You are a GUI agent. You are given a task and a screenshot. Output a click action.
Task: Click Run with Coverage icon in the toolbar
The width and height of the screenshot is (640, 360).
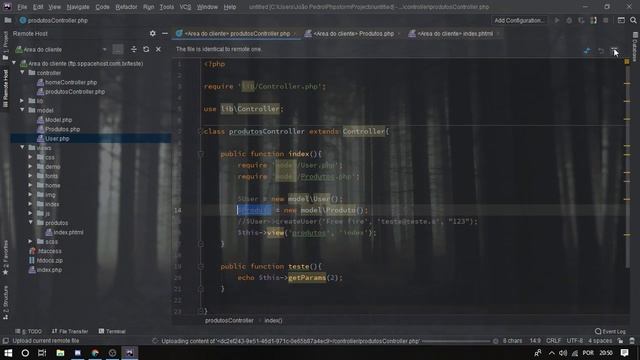[x=581, y=20]
